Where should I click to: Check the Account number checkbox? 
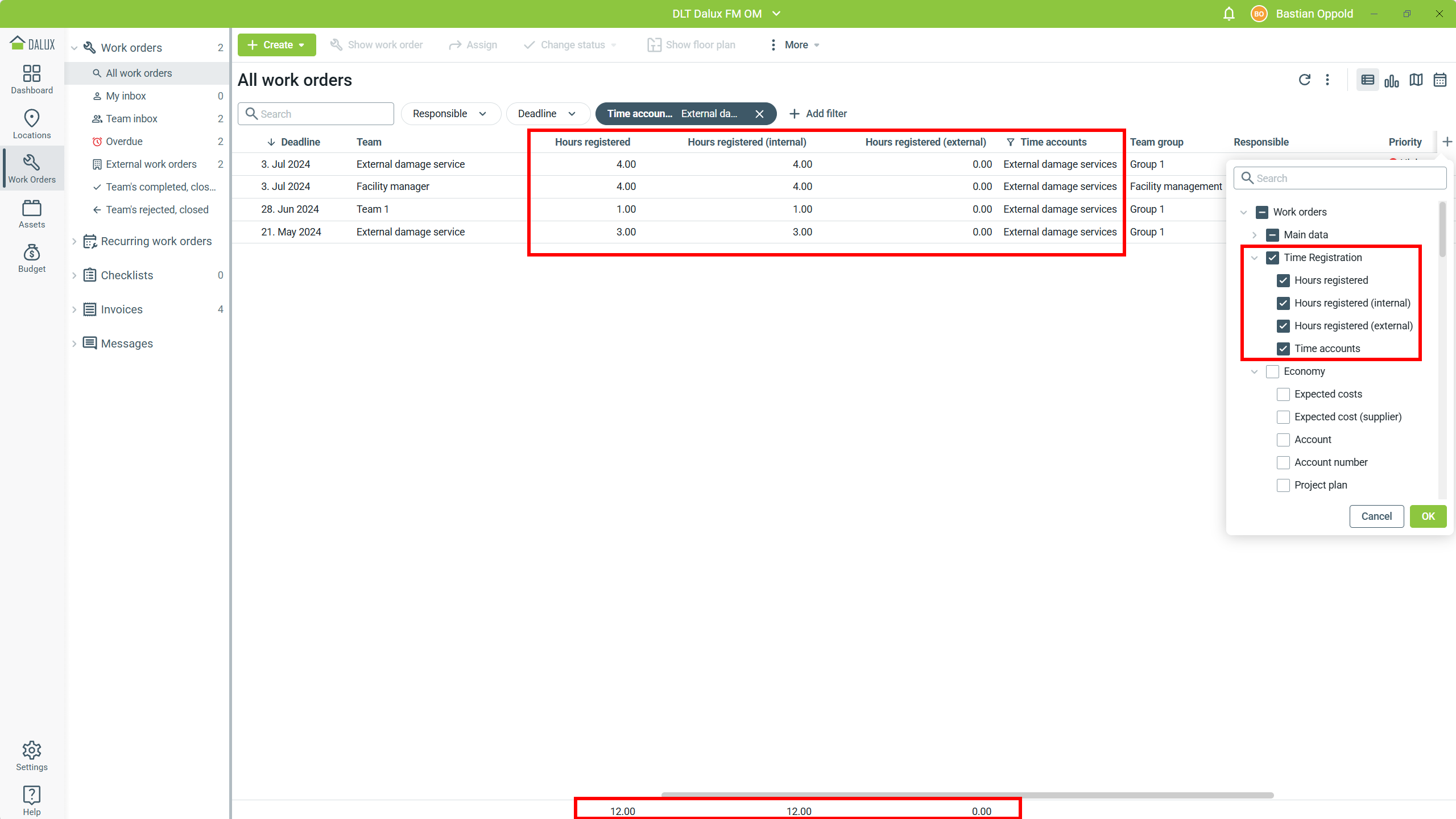1283,462
